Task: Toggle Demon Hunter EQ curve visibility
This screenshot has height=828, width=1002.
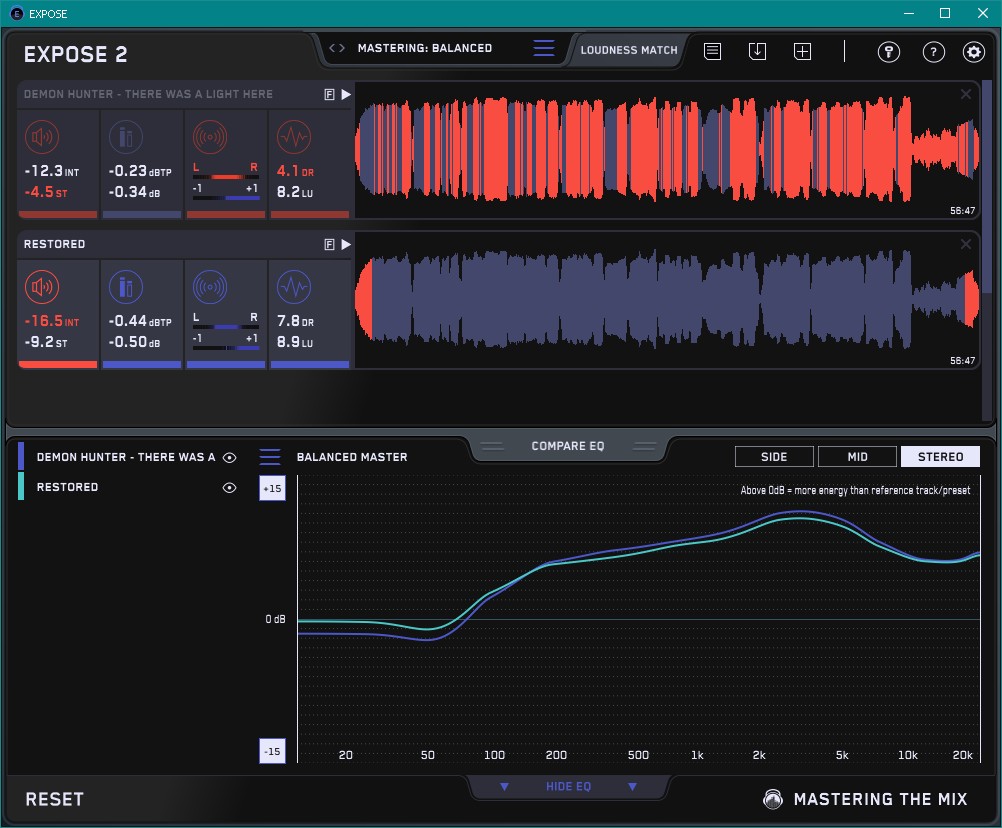Action: click(229, 457)
